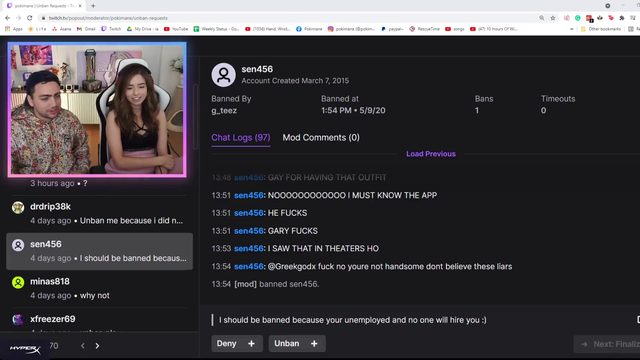The height and width of the screenshot is (360, 640).
Task: Open the songs bookmark
Action: pyautogui.click(x=455, y=29)
